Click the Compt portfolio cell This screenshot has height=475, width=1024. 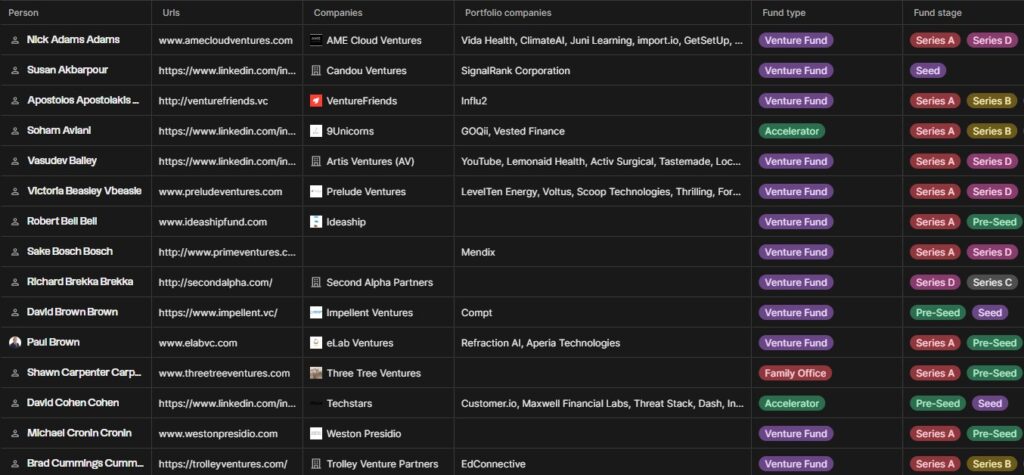point(603,312)
